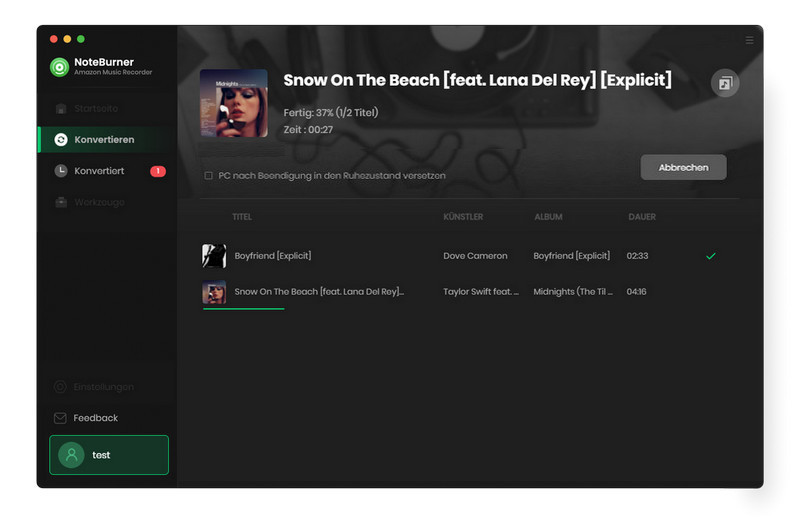Screen dimensions: 800x518
Task: Click the Zeit : 00:27 text
Action: tap(308, 130)
